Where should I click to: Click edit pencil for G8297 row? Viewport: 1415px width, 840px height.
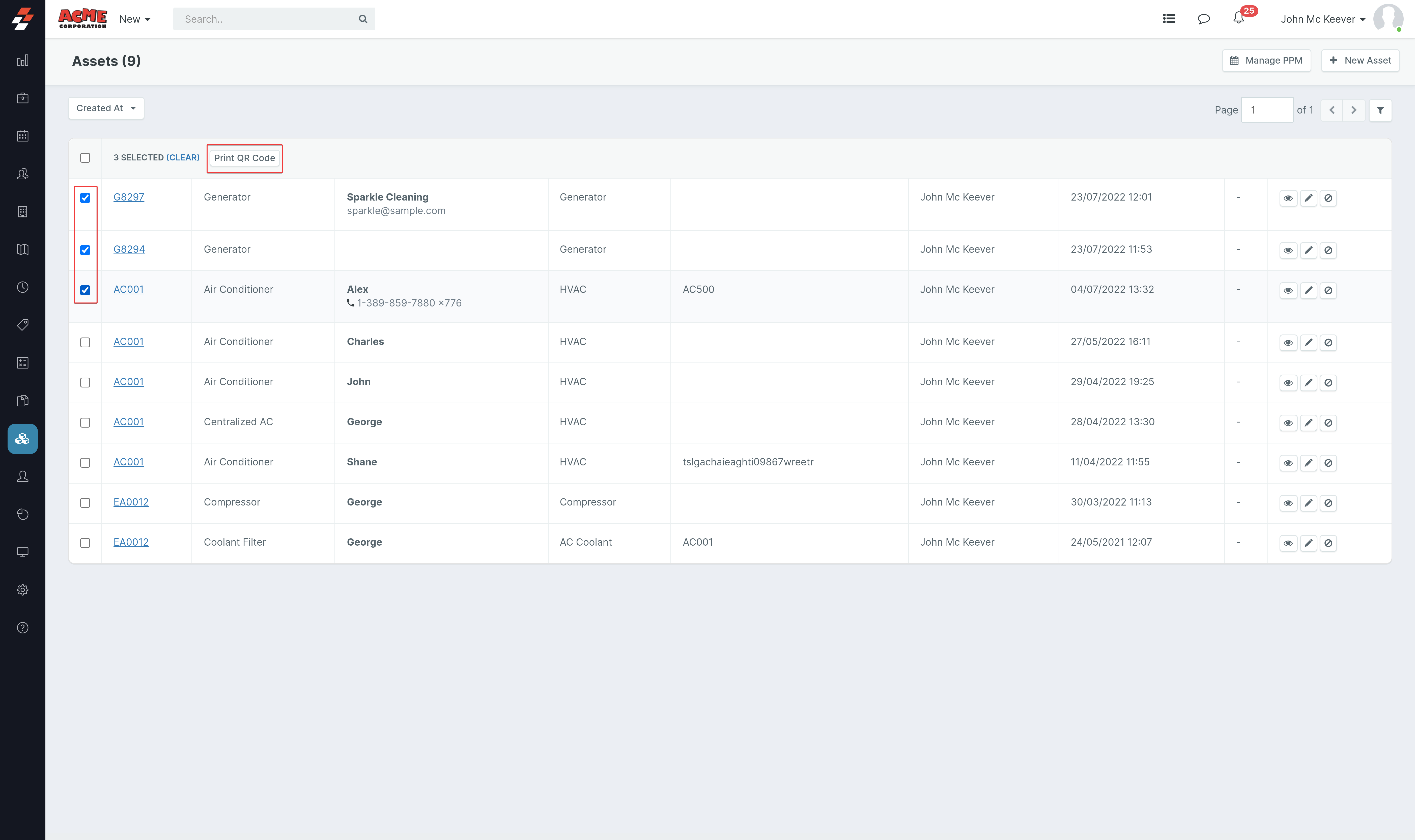[1308, 198]
